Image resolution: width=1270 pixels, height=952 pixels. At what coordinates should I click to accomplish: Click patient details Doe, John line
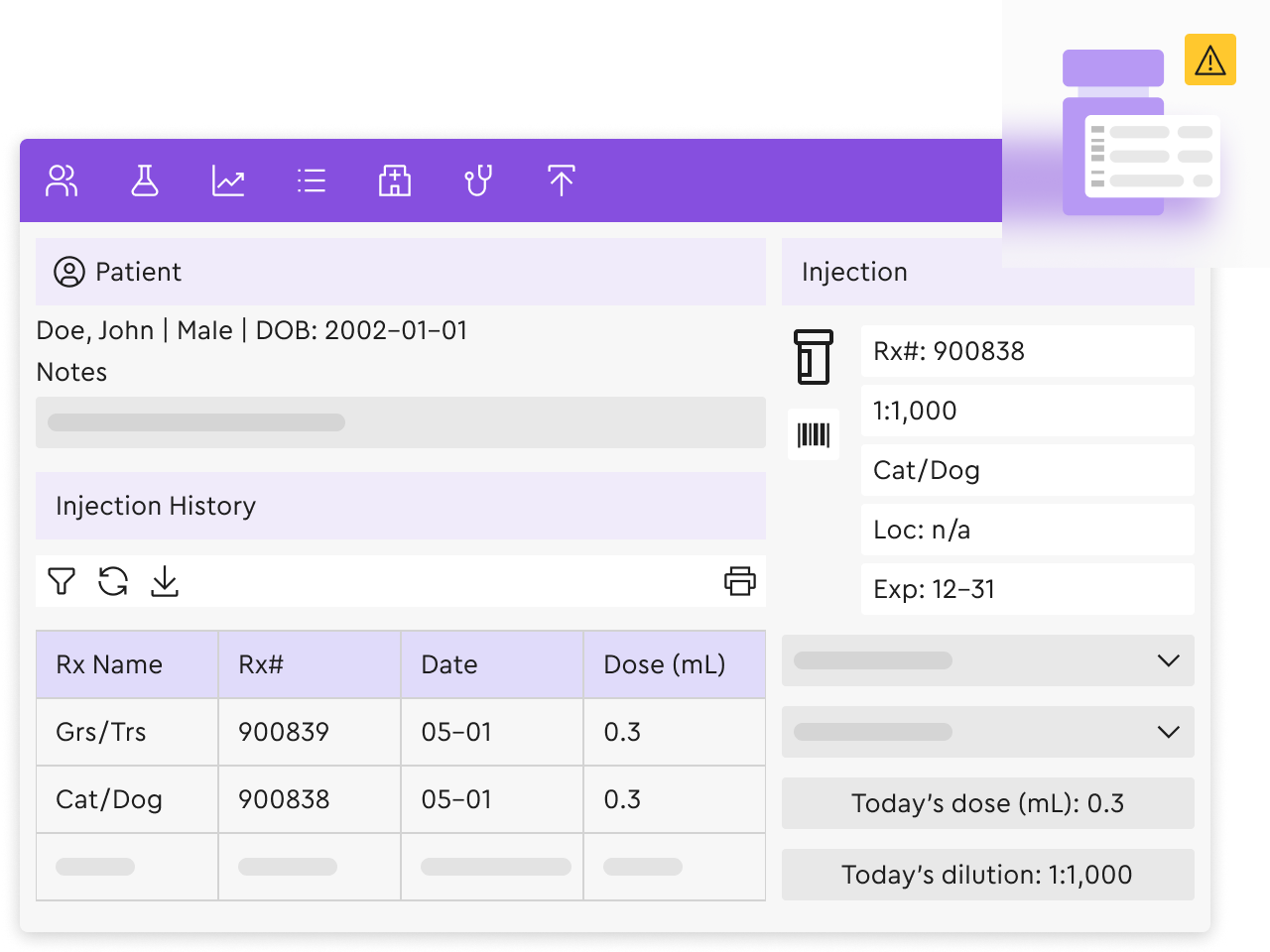(251, 330)
